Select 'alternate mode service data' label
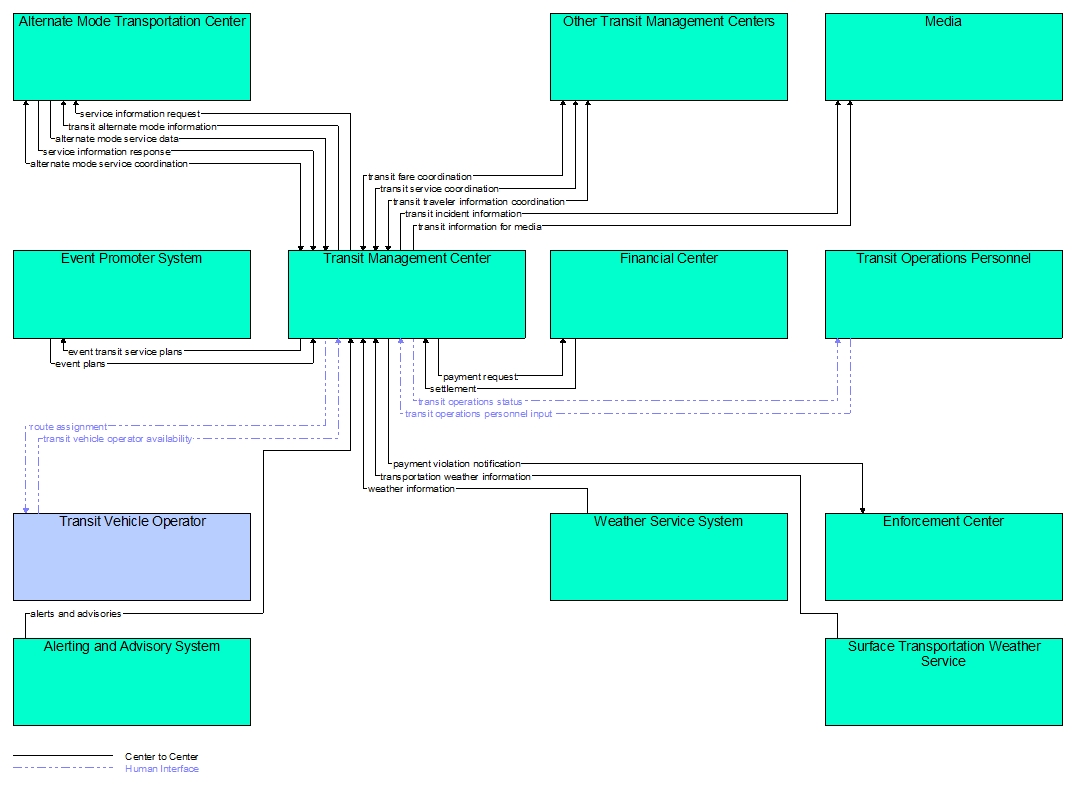 point(117,139)
